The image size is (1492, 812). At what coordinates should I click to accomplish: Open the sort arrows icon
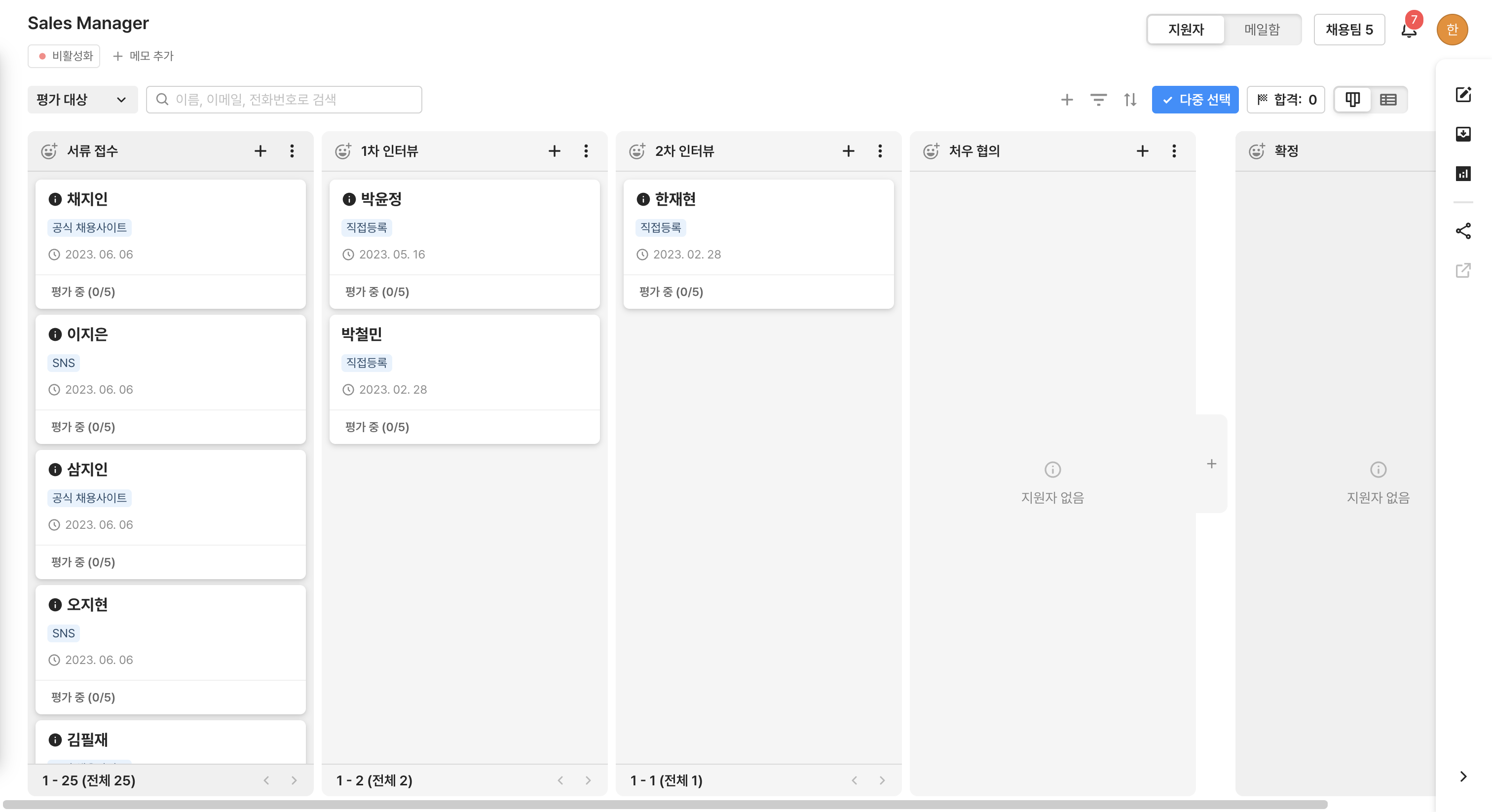1130,100
